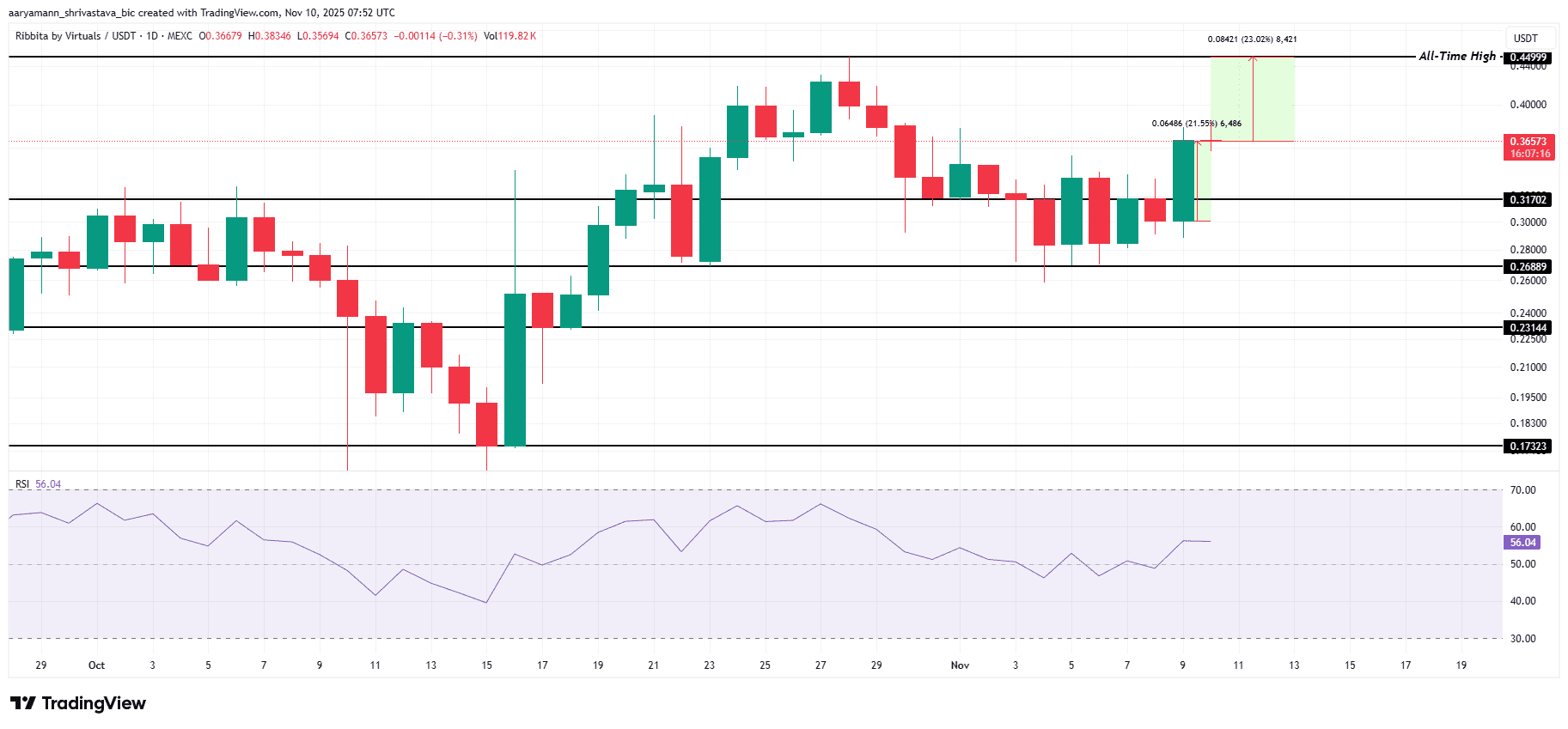Image resolution: width=1568 pixels, height=729 pixels.
Task: Click the 0.31702 price level tag
Action: [x=1528, y=200]
